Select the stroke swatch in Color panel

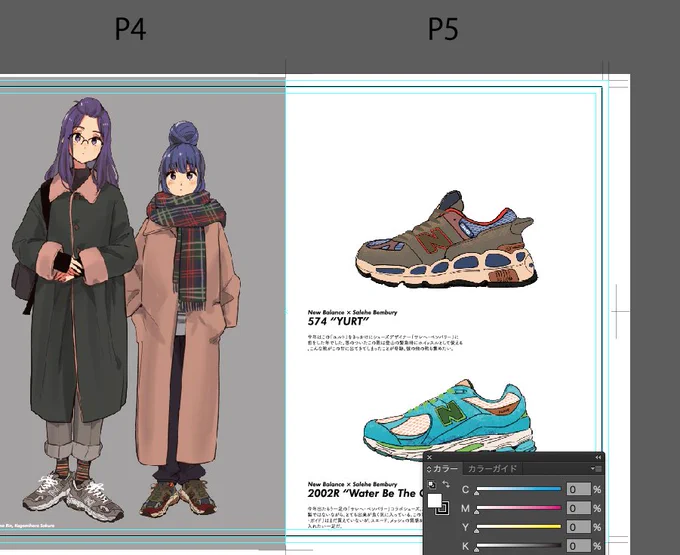click(444, 509)
